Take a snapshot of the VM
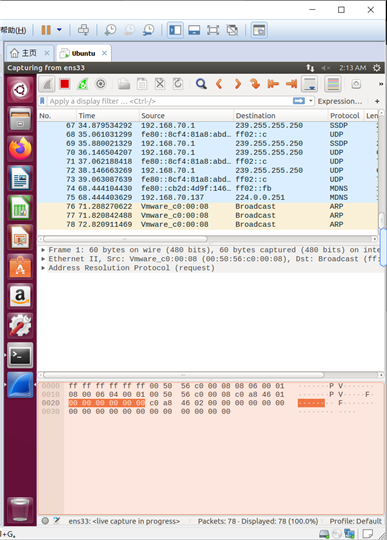 (x=111, y=30)
